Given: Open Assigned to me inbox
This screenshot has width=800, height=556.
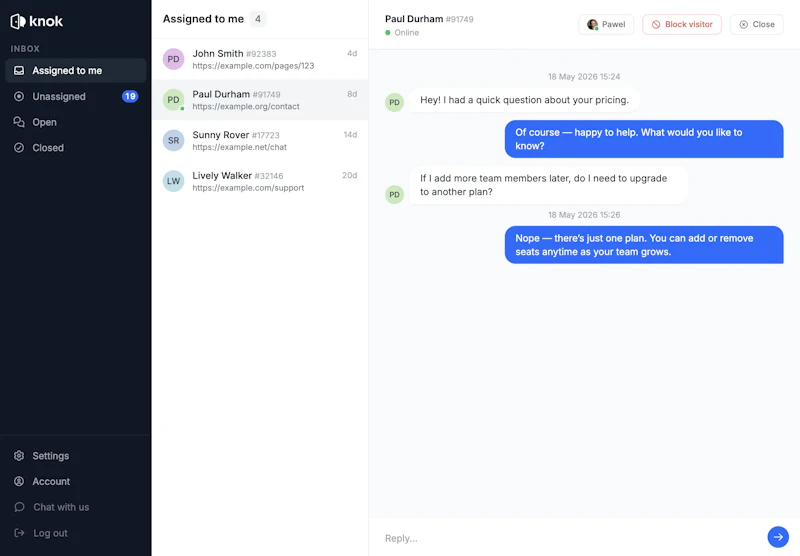Looking at the screenshot, I should point(76,70).
